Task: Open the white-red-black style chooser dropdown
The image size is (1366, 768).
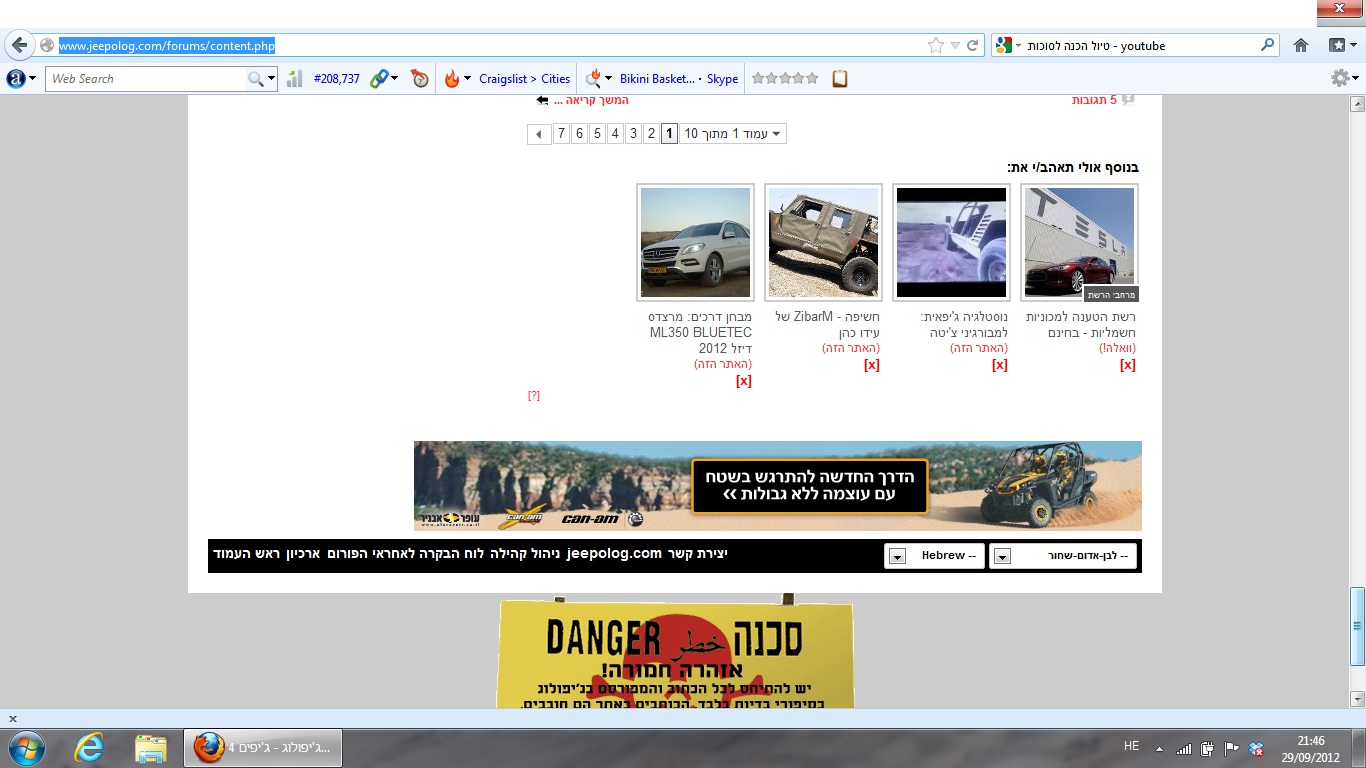Action: pyautogui.click(x=1002, y=556)
